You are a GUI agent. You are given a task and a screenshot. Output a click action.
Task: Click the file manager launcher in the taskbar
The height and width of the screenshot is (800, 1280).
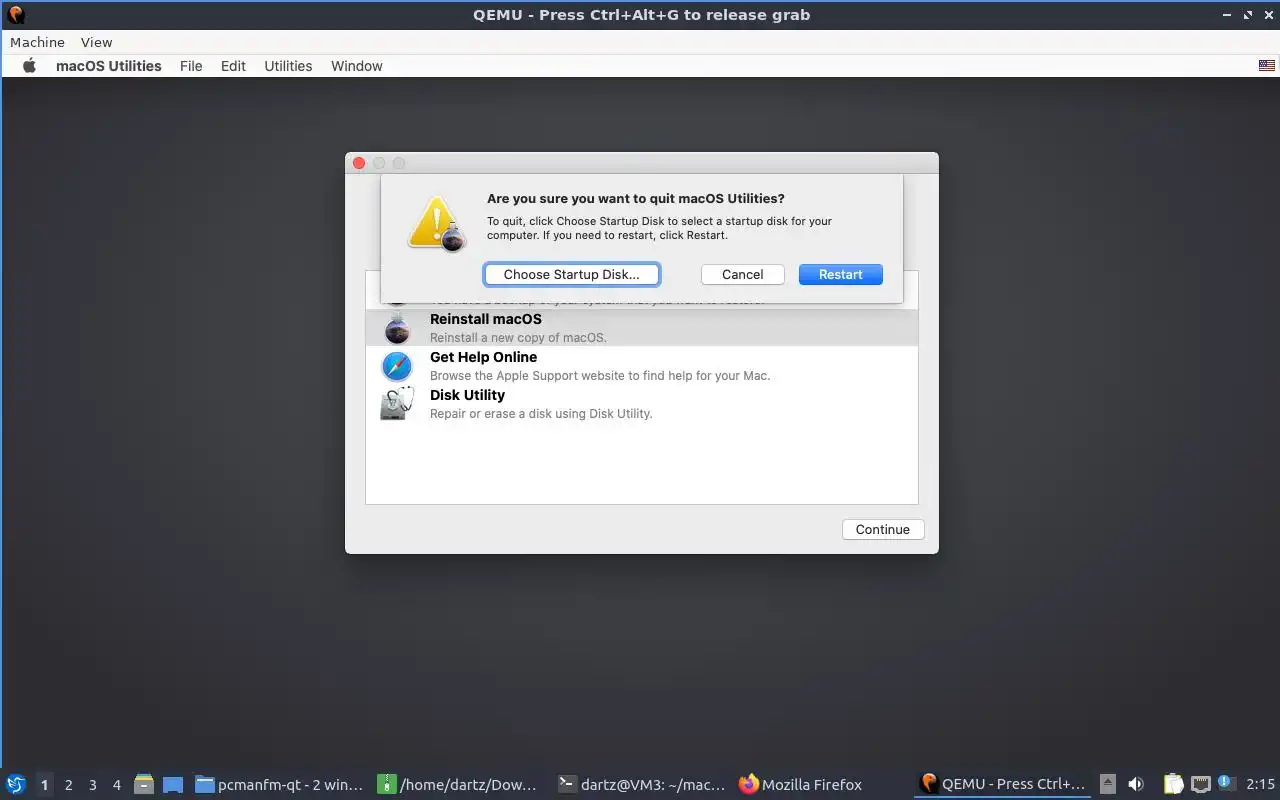(x=144, y=784)
